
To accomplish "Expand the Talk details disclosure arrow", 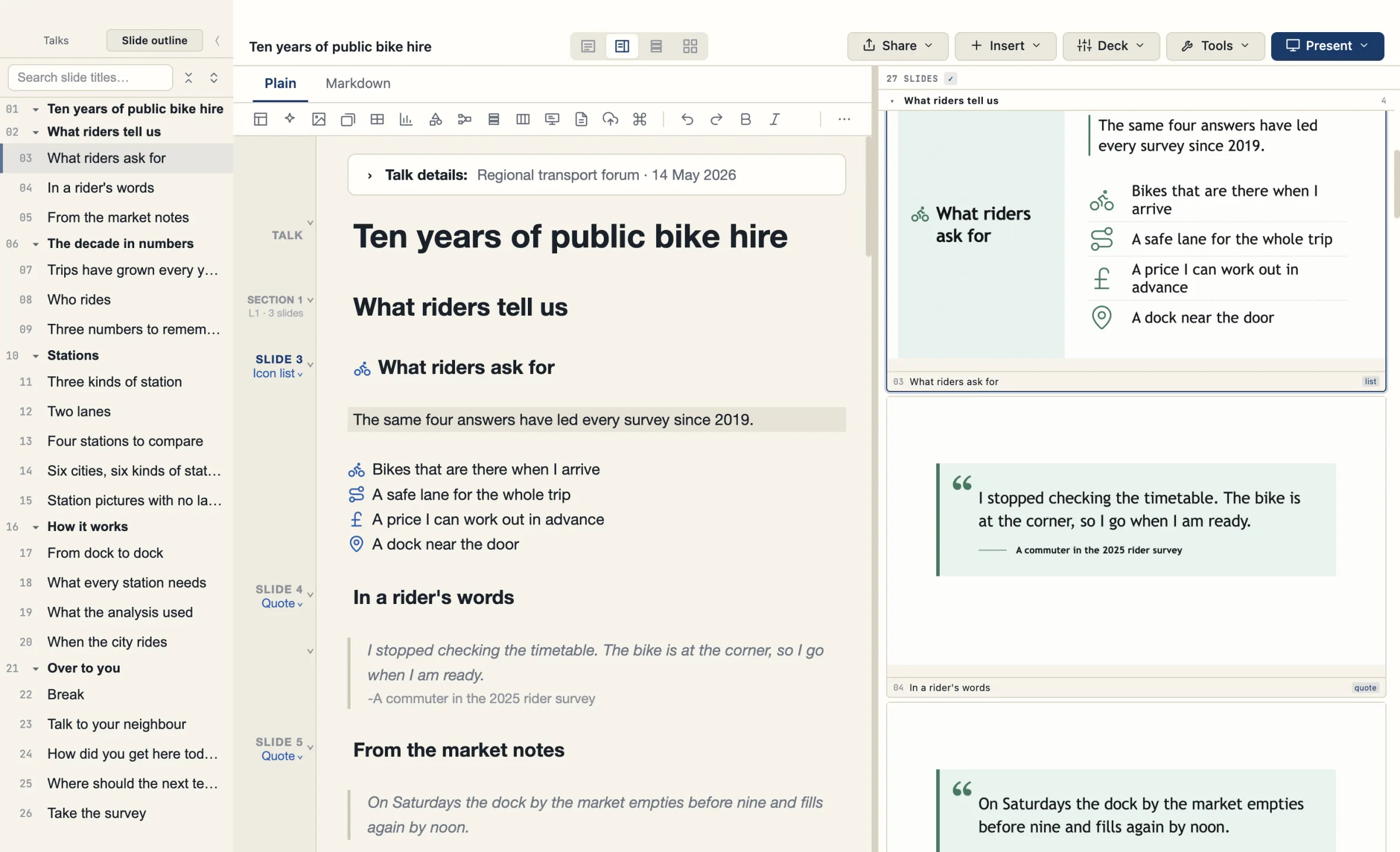I will [370, 175].
